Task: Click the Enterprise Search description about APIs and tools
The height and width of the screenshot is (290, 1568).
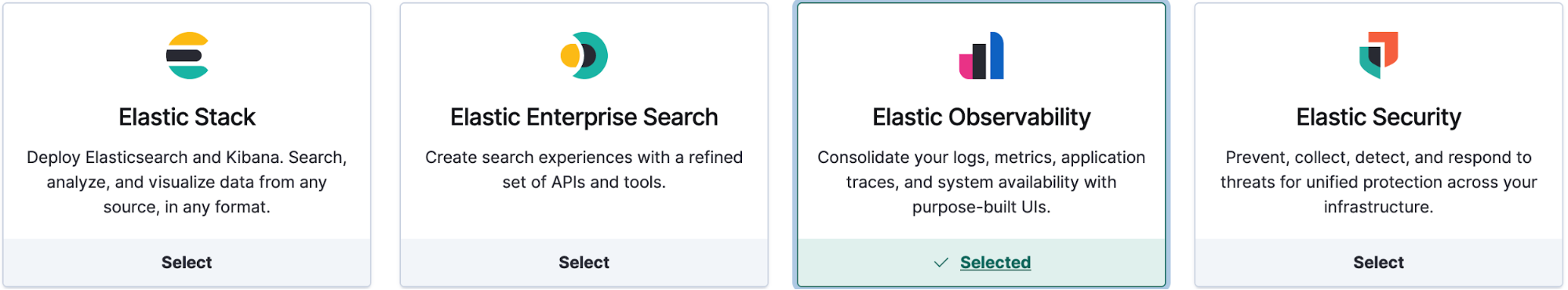Action: 584,169
